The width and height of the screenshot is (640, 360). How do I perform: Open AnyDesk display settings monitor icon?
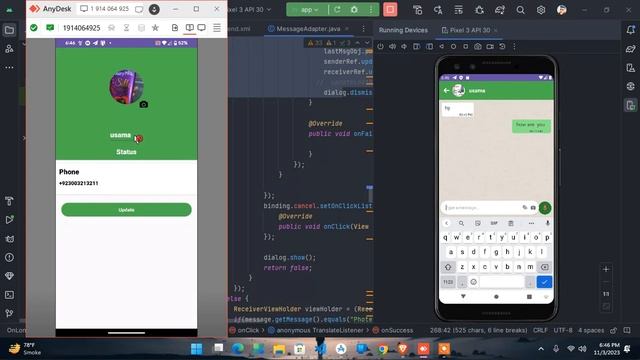pyautogui.click(x=202, y=28)
